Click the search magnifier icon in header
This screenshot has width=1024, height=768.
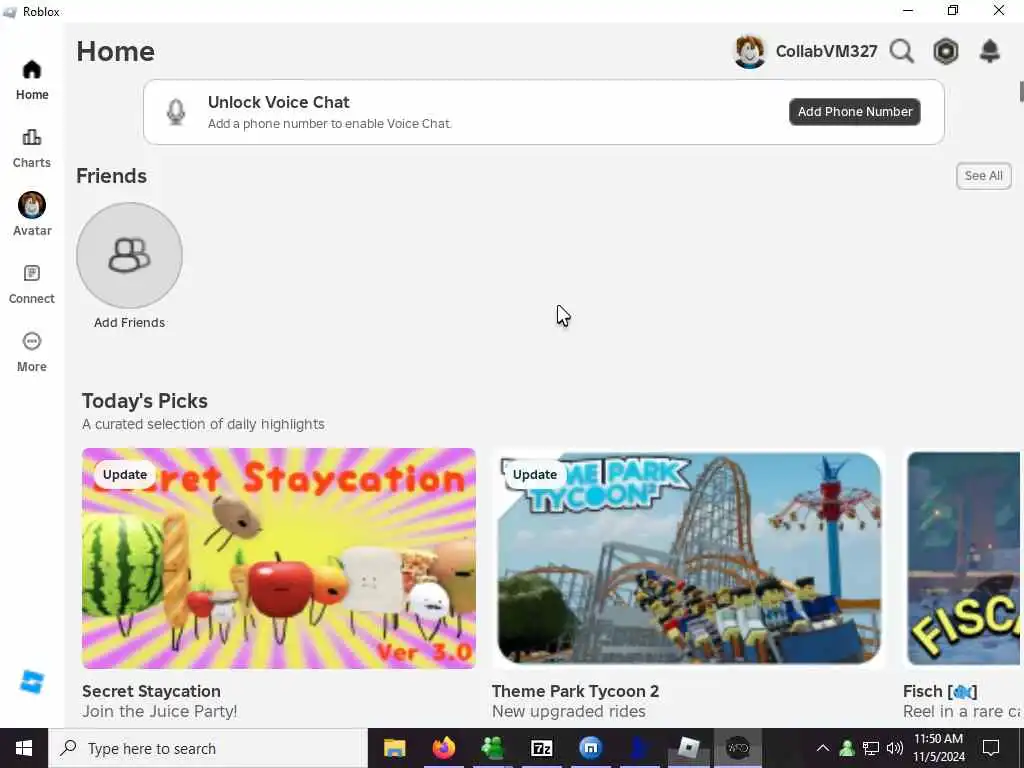point(902,51)
